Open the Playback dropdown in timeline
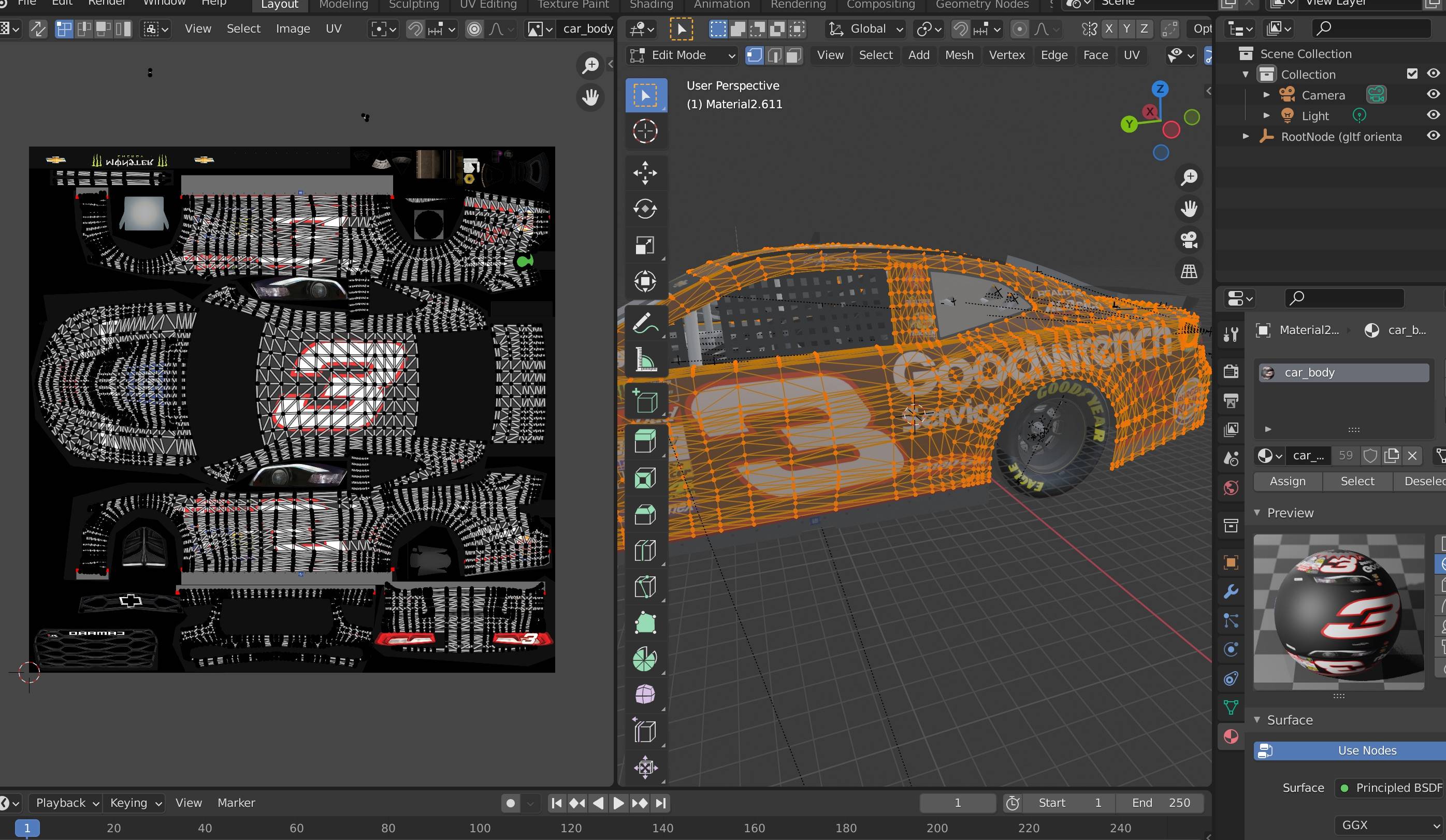 pyautogui.click(x=66, y=803)
